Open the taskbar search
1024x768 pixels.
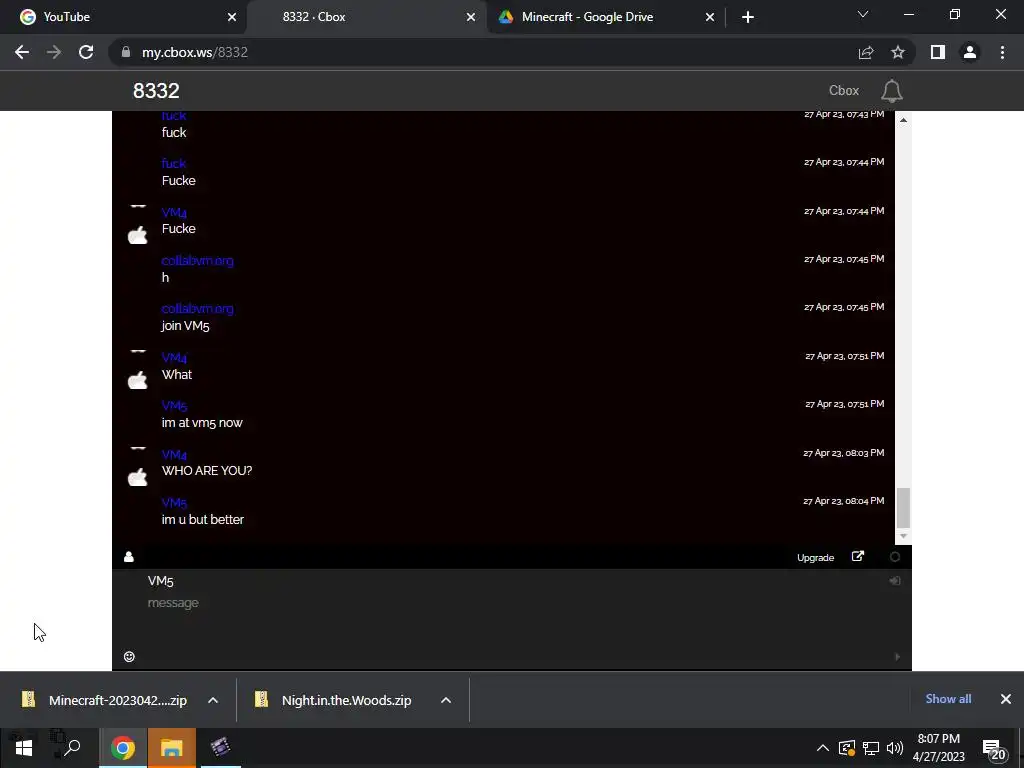(72, 748)
